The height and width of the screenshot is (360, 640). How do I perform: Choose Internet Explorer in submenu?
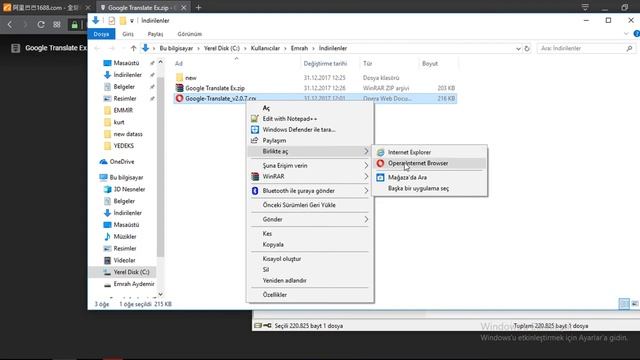pos(429,152)
